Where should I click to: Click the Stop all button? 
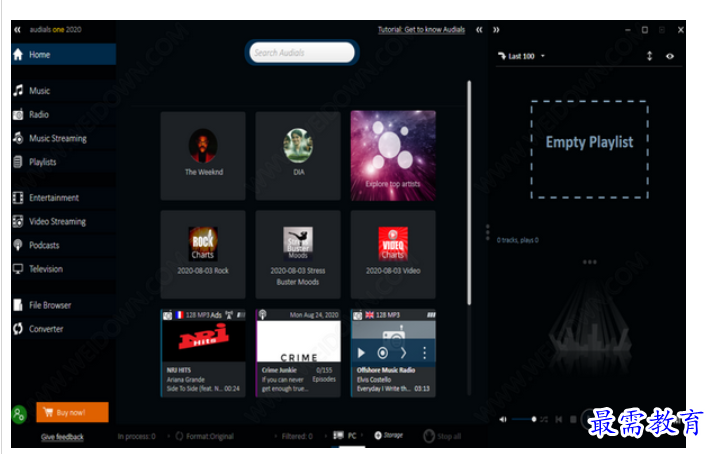coord(442,436)
